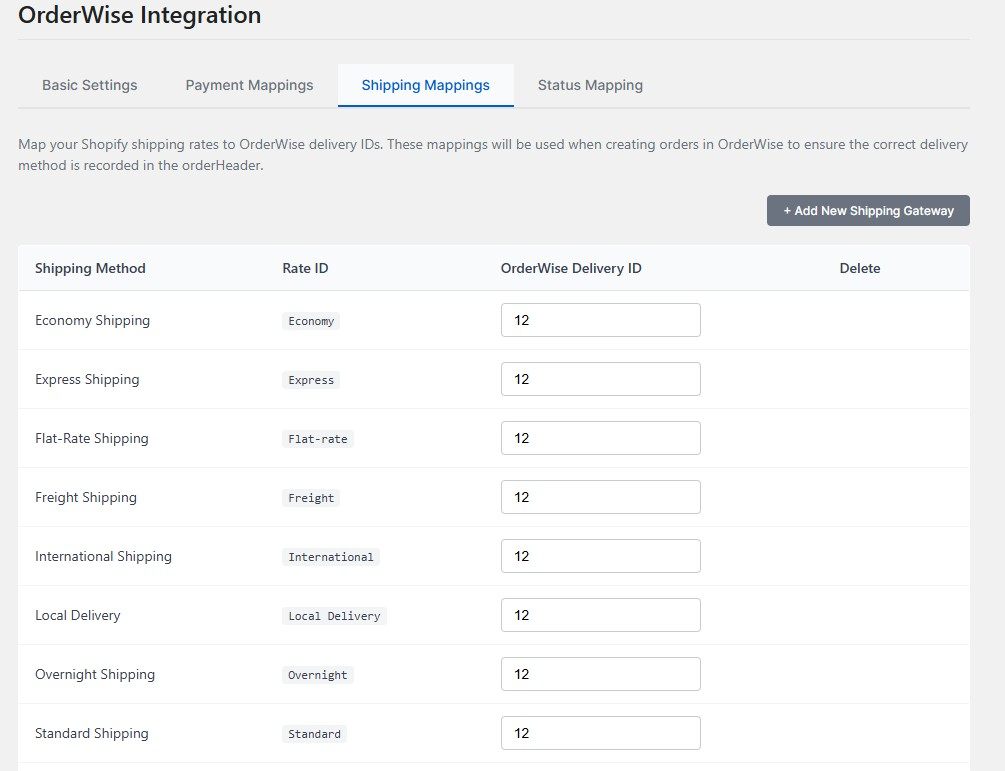Edit Delivery ID for Standard Shipping
Screen dimensions: 1005x771
601,733
